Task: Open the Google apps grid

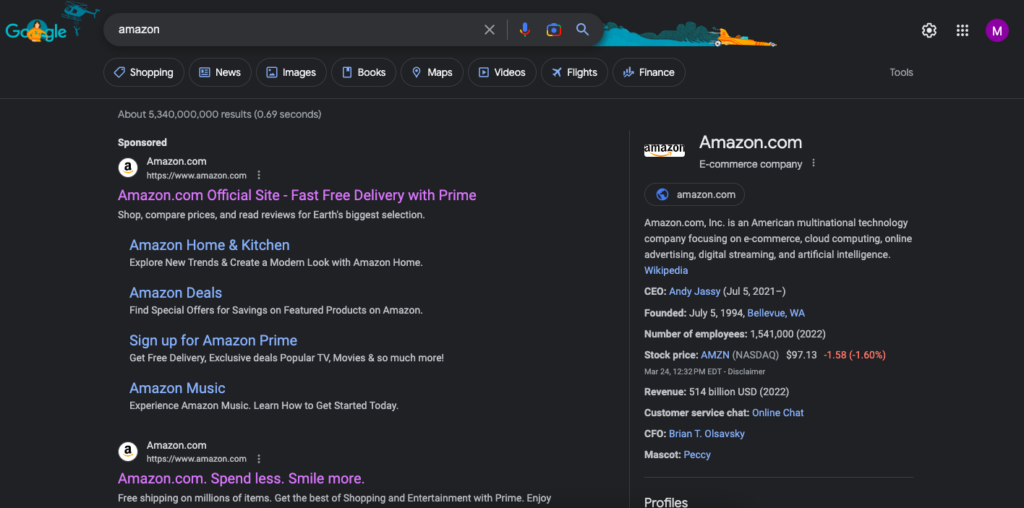Action: point(962,30)
